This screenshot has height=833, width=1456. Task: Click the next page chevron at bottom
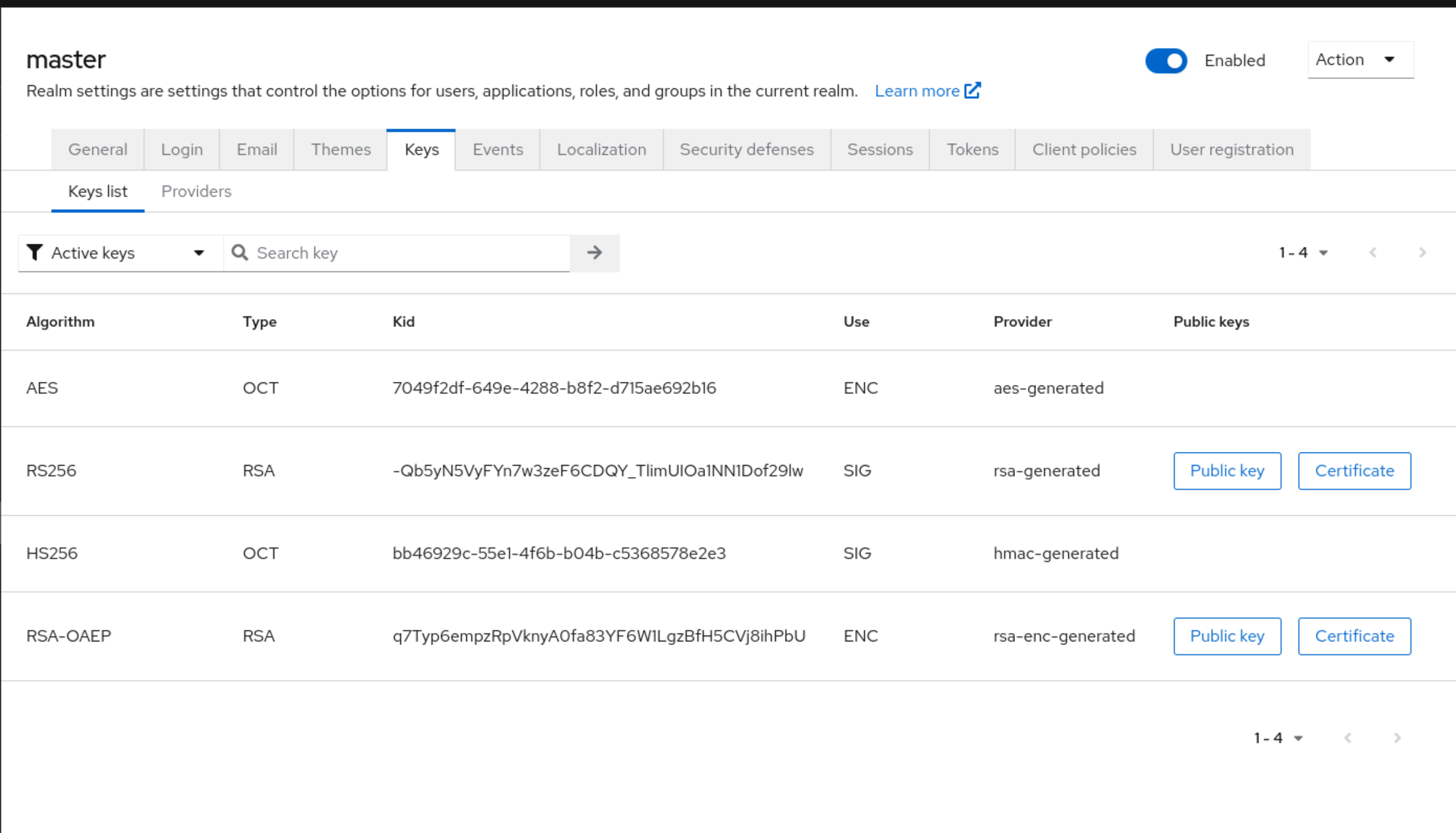(1396, 738)
